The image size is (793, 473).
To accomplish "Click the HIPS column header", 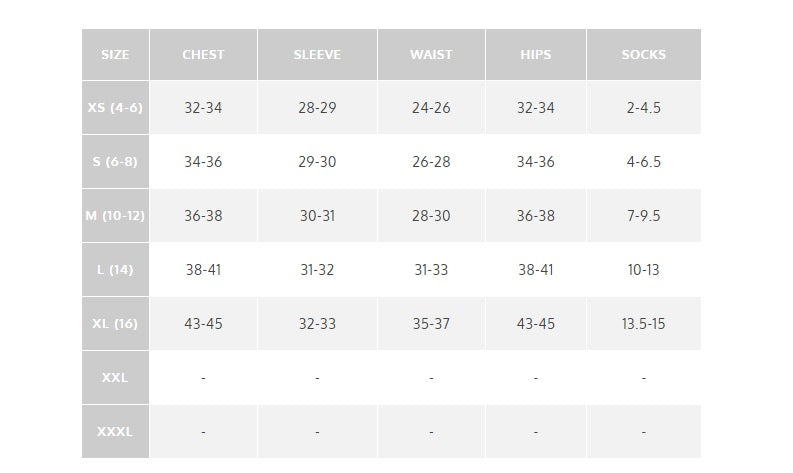I will (x=536, y=55).
